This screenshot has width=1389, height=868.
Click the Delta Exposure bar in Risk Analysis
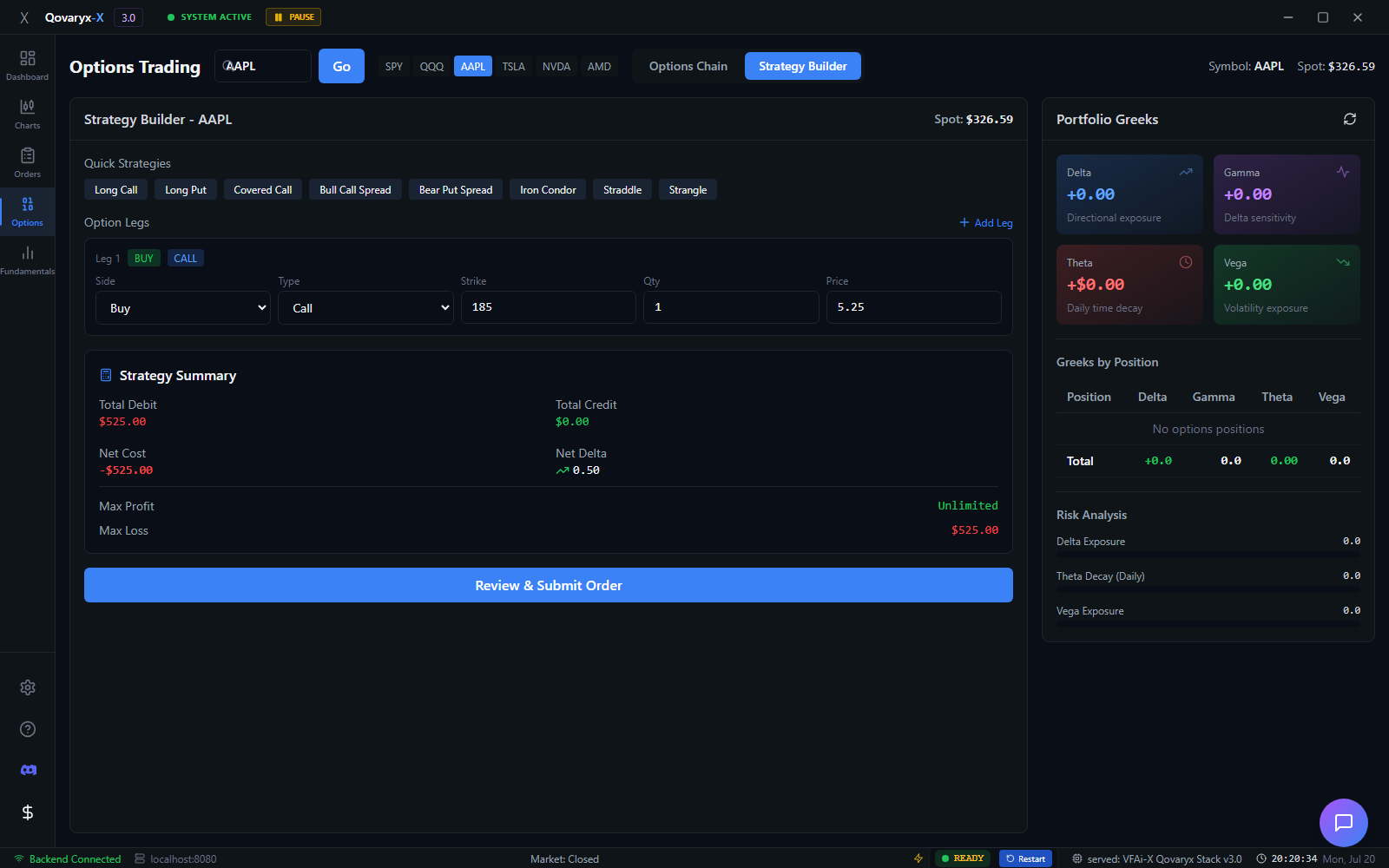tap(1208, 553)
